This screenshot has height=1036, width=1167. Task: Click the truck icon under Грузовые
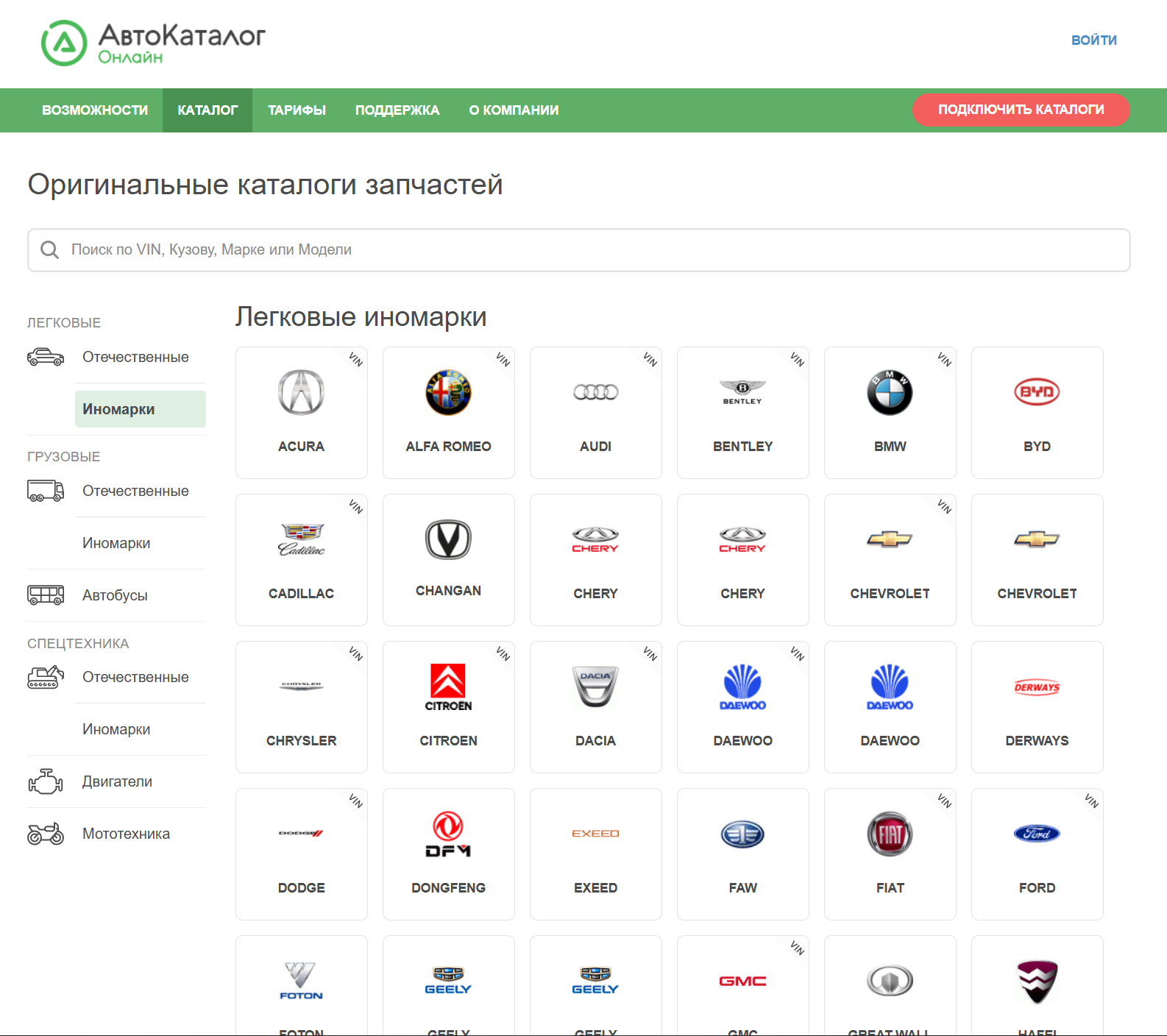pos(46,491)
